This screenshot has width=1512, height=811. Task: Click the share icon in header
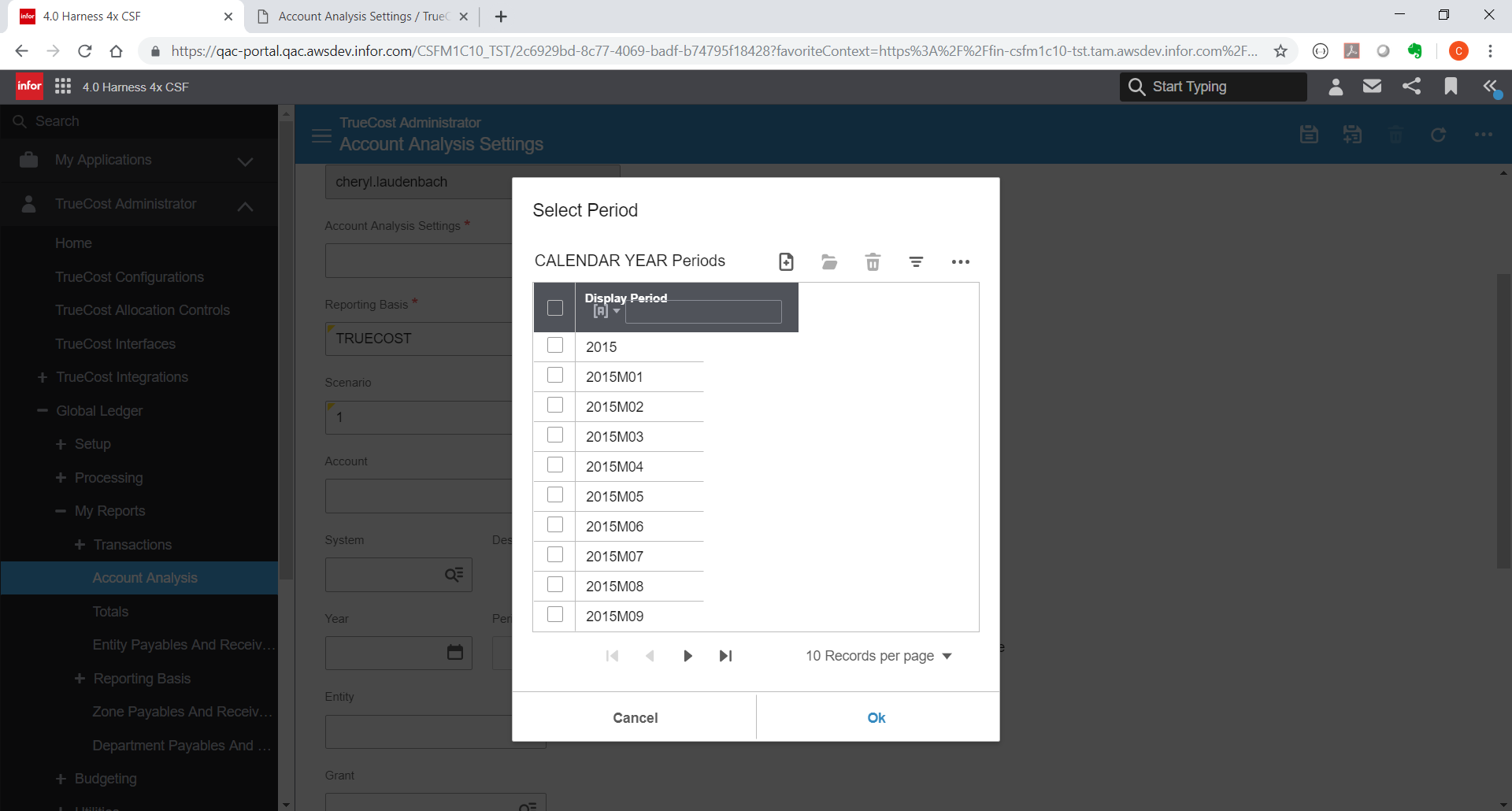pyautogui.click(x=1411, y=87)
